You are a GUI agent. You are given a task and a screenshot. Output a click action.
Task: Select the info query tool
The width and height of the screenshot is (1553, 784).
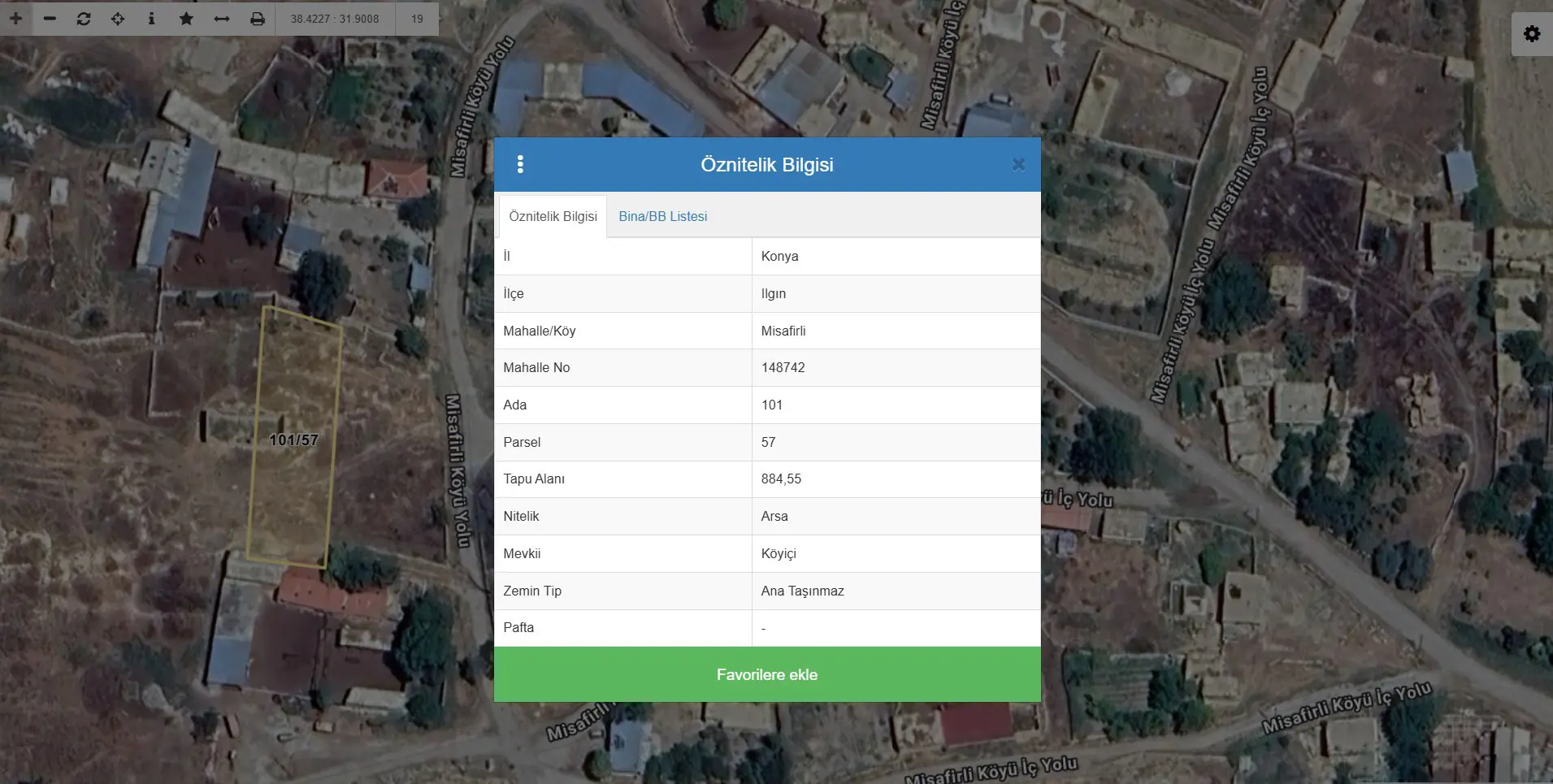(x=151, y=18)
